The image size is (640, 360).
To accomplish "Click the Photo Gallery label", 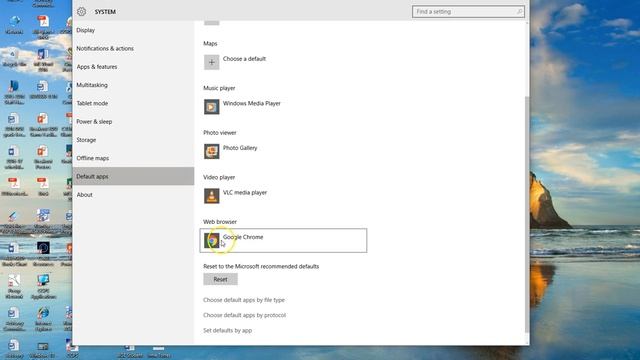I will coord(240,148).
